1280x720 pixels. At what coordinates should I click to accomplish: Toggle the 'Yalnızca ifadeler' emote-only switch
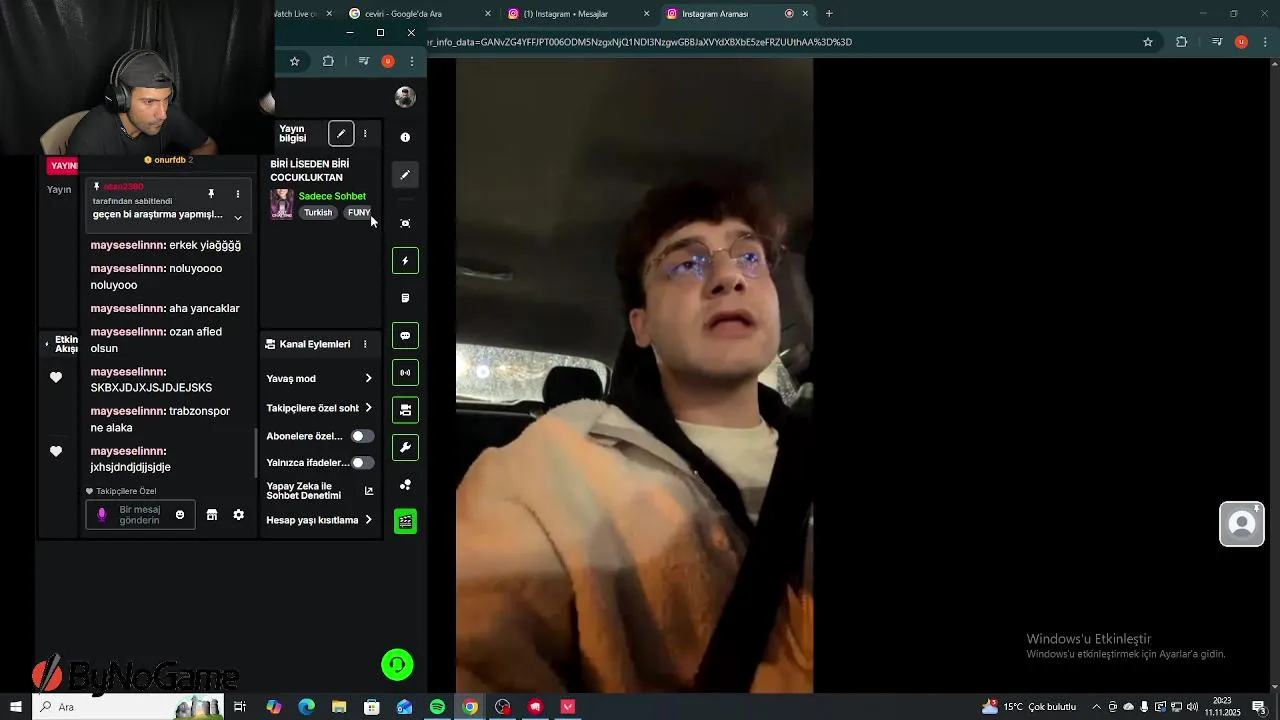click(x=362, y=463)
